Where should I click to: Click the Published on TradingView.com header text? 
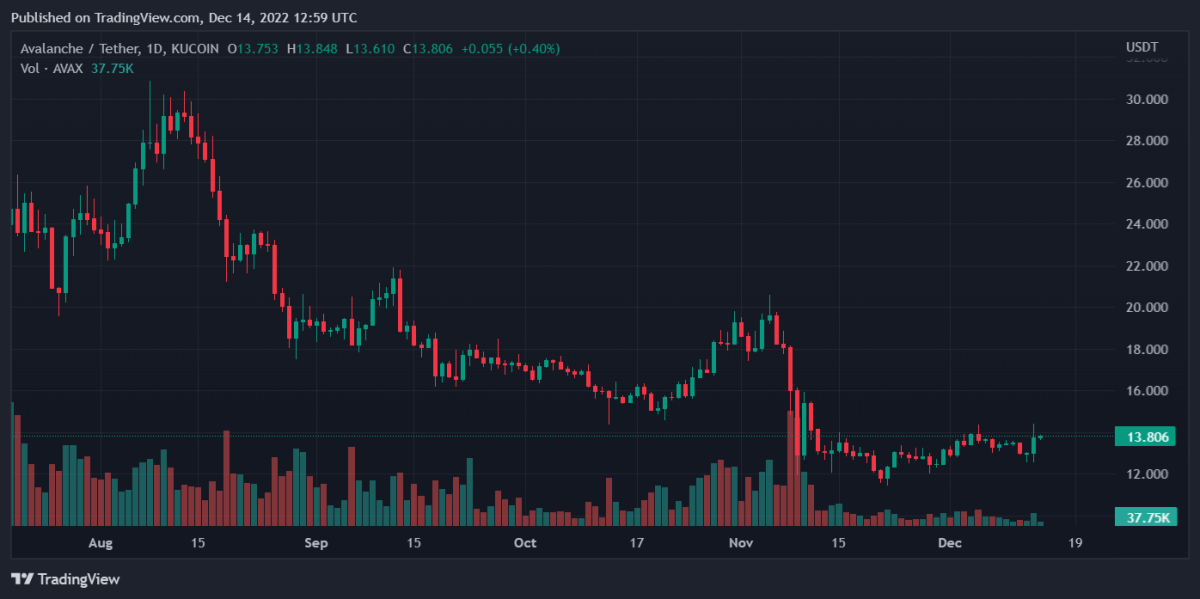click(x=183, y=18)
